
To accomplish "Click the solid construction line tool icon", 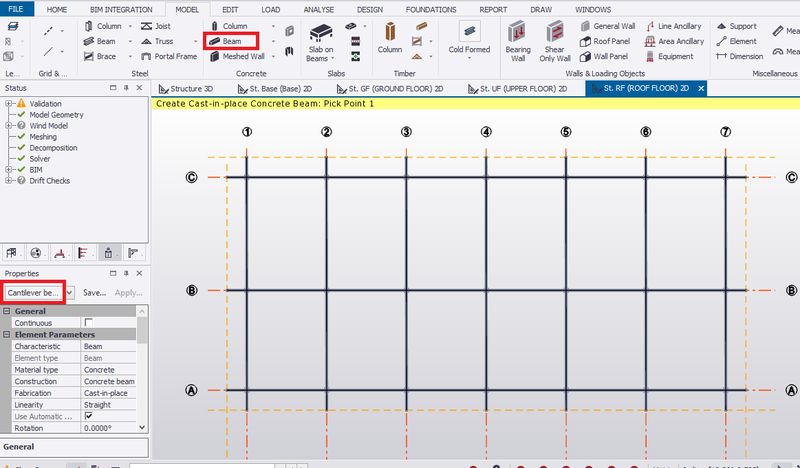I will tap(48, 52).
